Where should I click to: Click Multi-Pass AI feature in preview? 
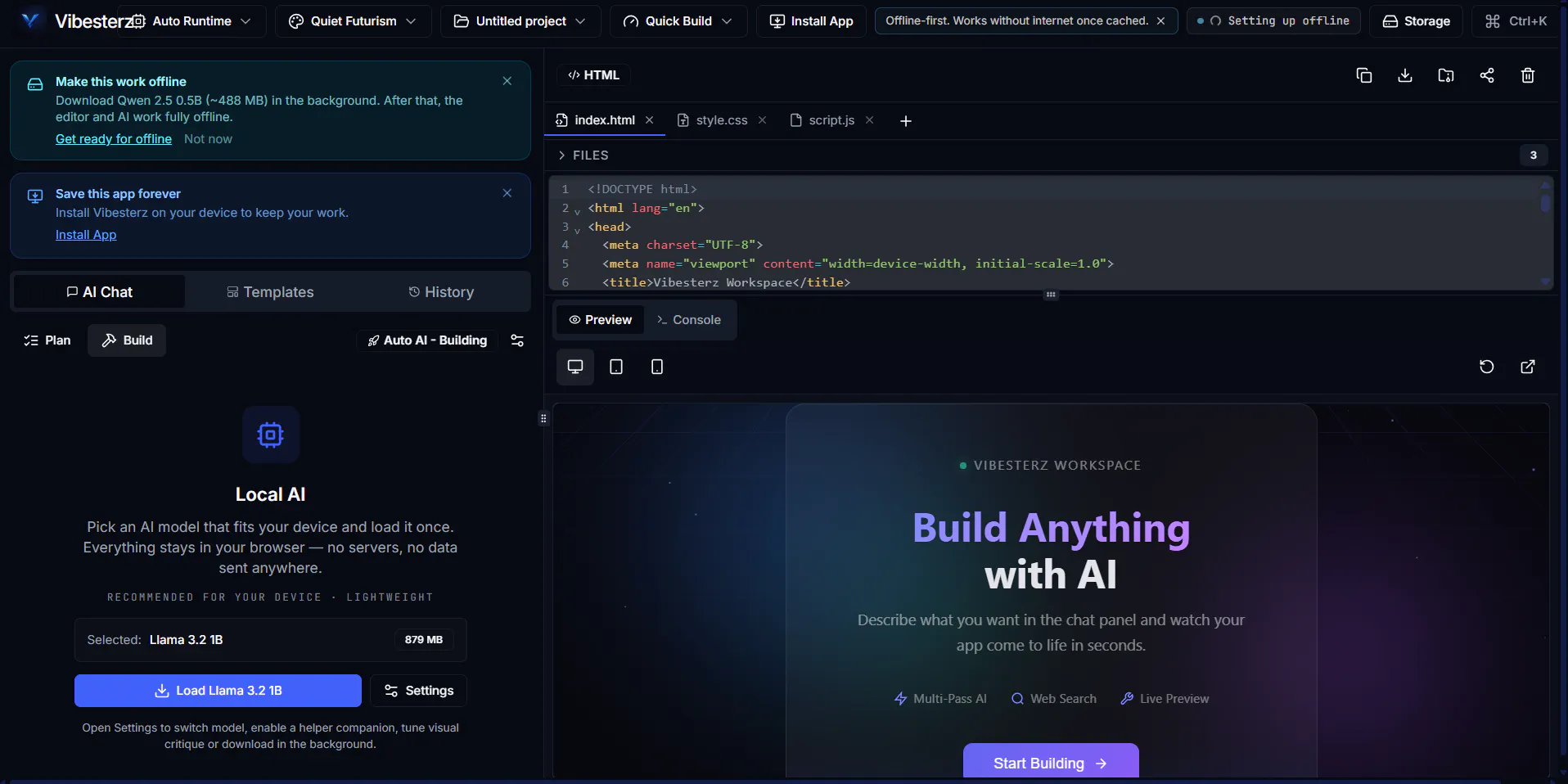940,699
